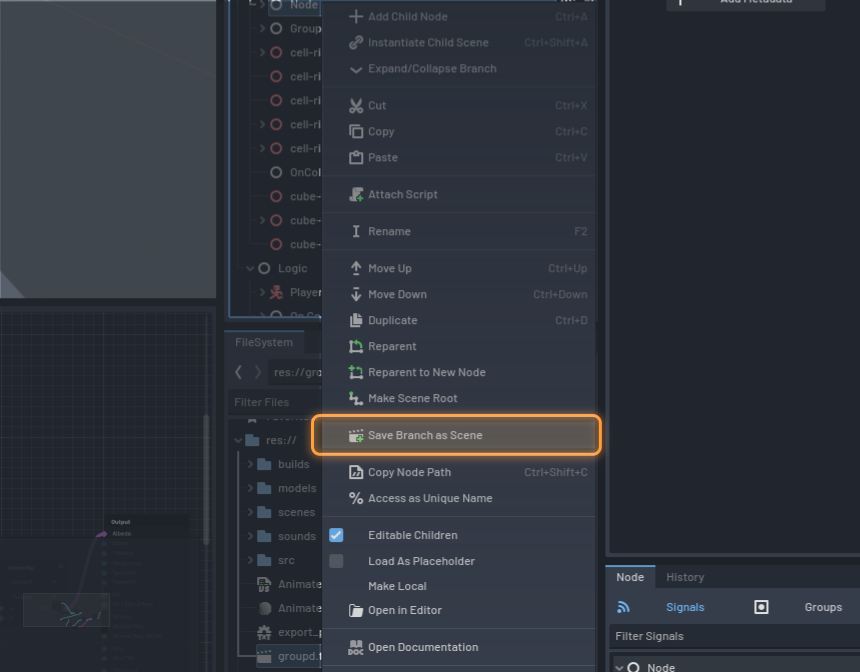Click the Reparent to New Node icon

click(356, 372)
